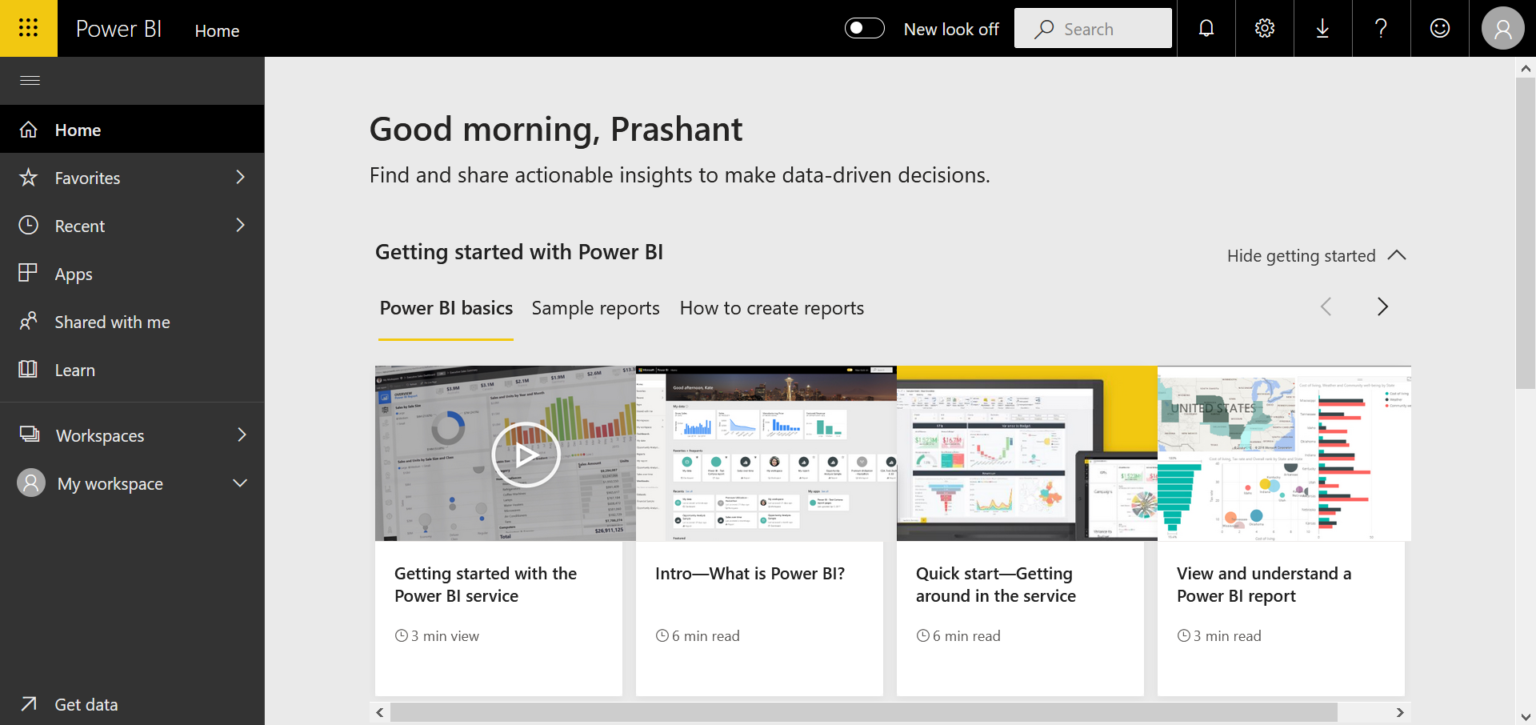Click the Intro—What is Power BI thumbnail image
The width and height of the screenshot is (1536, 725).
pyautogui.click(x=766, y=453)
